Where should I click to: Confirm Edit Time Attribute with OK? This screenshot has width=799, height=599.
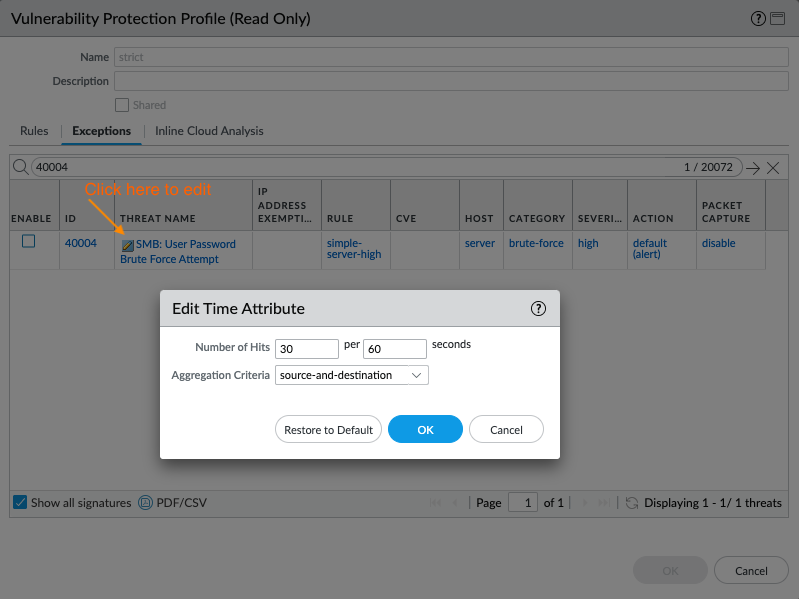click(425, 430)
